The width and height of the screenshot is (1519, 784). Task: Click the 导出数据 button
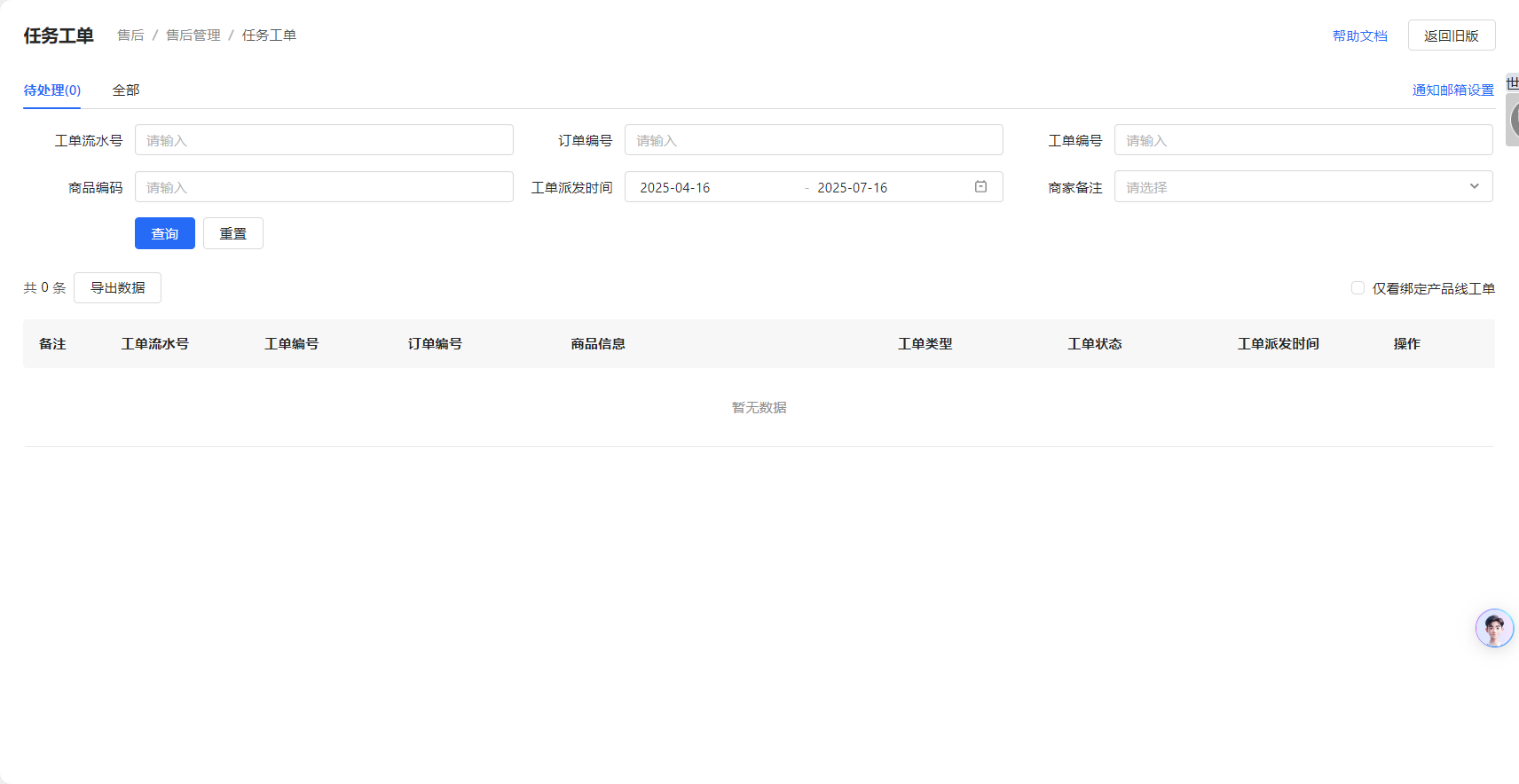tap(117, 288)
